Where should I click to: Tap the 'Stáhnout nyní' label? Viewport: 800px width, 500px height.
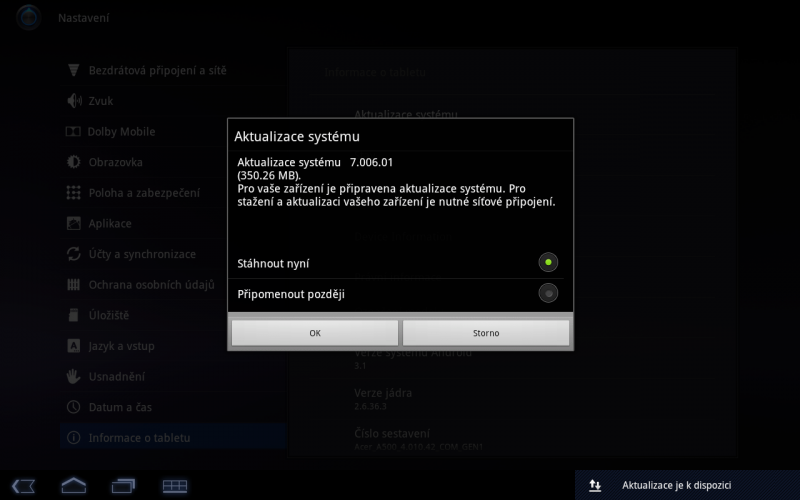coord(273,264)
